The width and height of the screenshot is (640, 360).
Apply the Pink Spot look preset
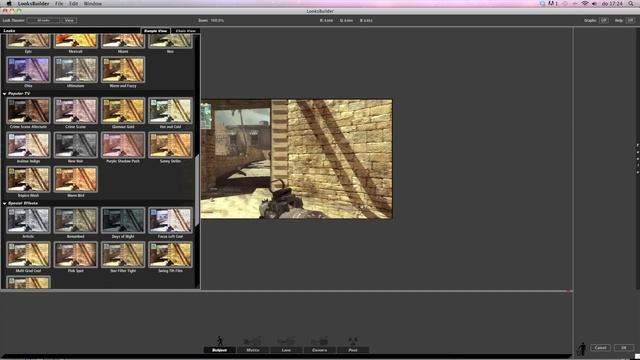76,255
